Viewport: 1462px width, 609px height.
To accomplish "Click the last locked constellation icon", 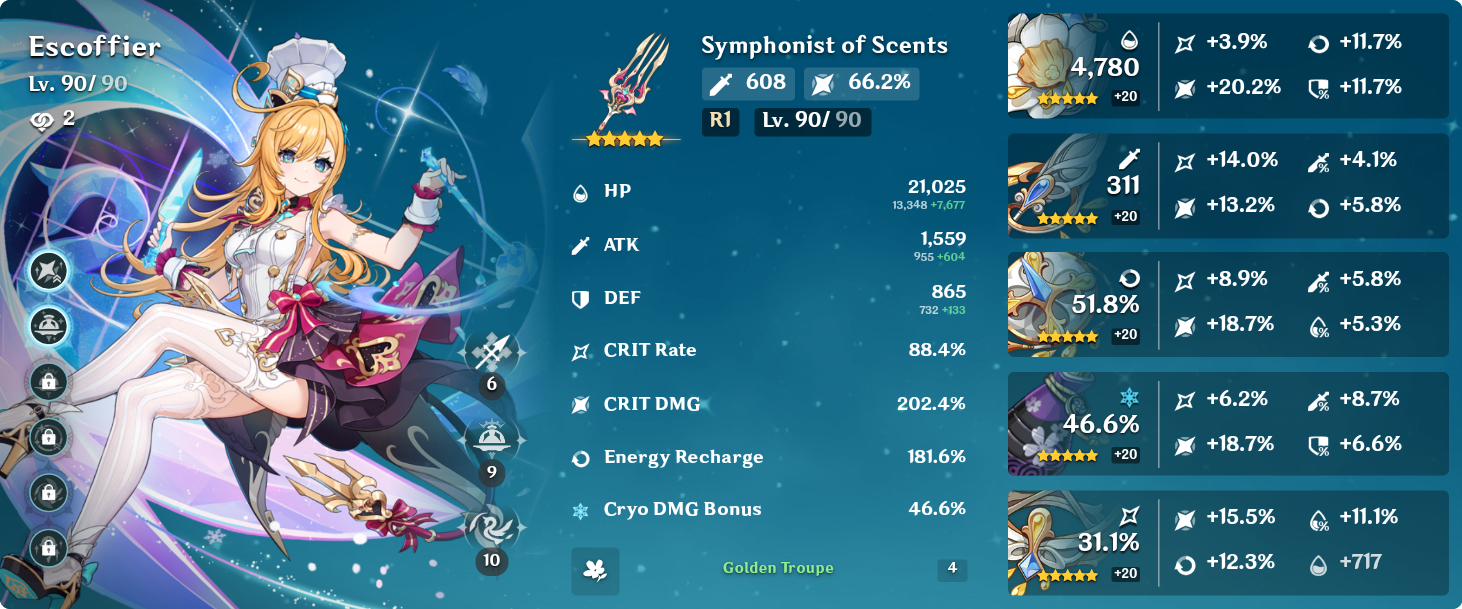I will click(x=48, y=546).
